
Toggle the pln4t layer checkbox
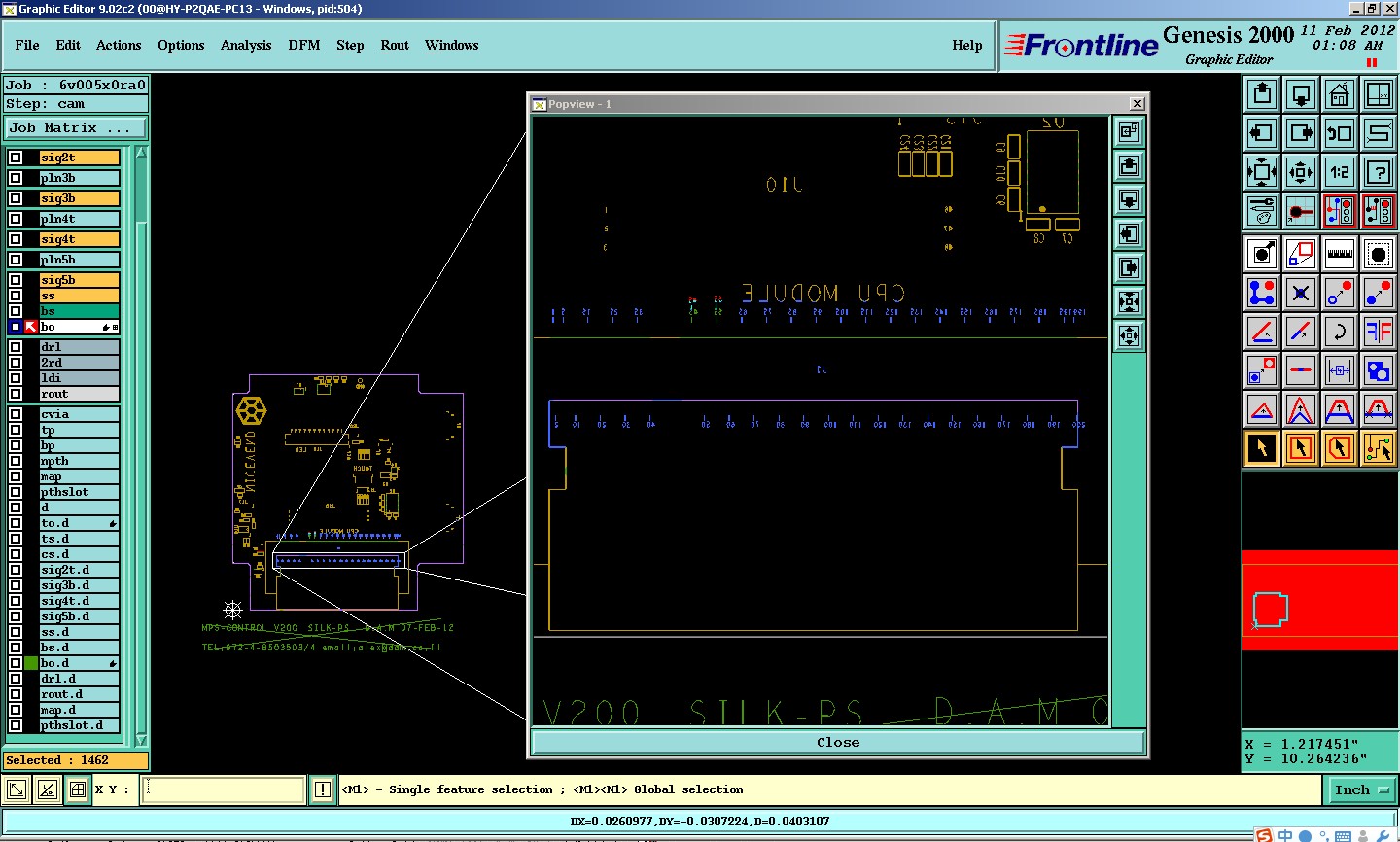coord(16,219)
